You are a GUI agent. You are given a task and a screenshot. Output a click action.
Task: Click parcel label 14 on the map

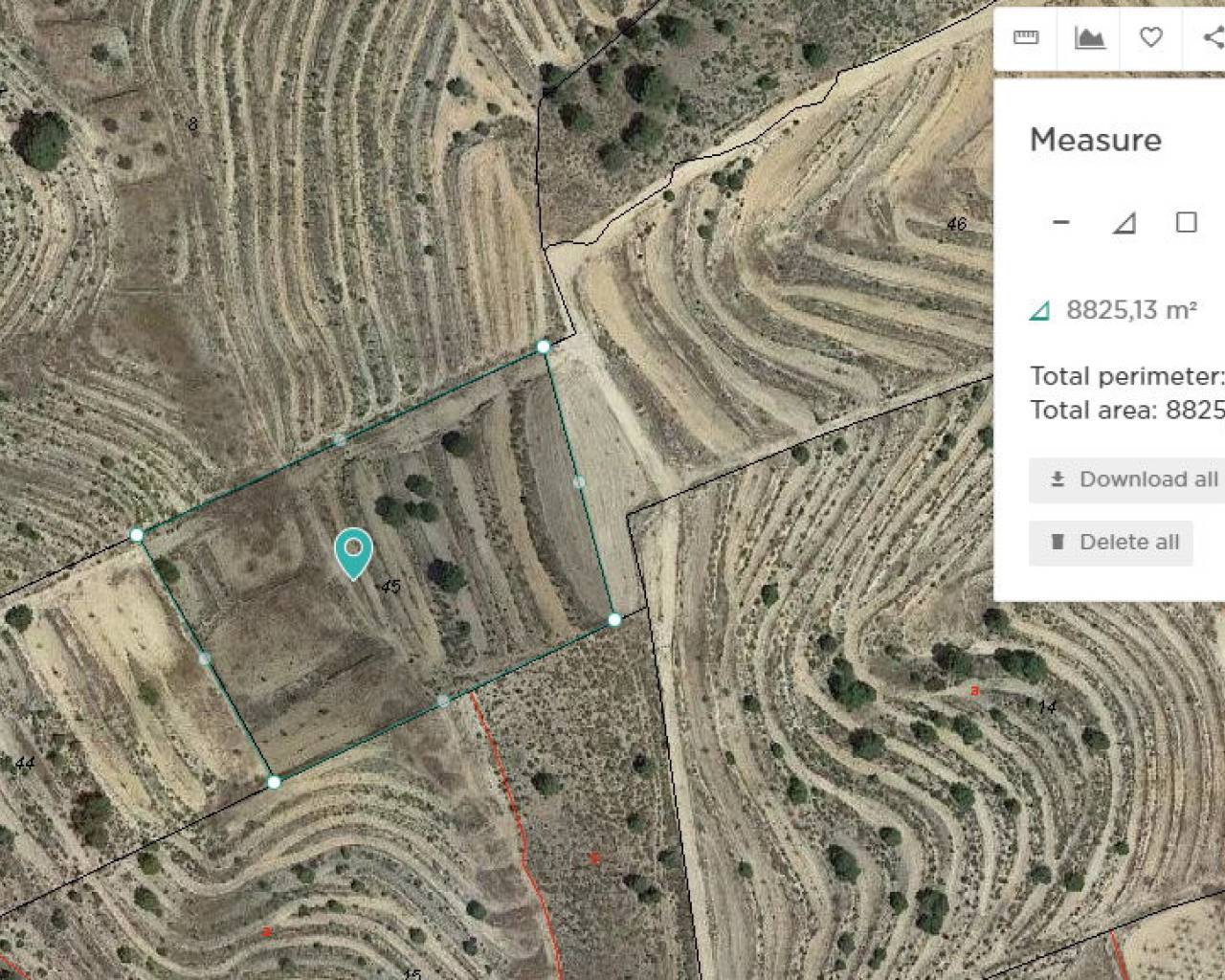1047,706
